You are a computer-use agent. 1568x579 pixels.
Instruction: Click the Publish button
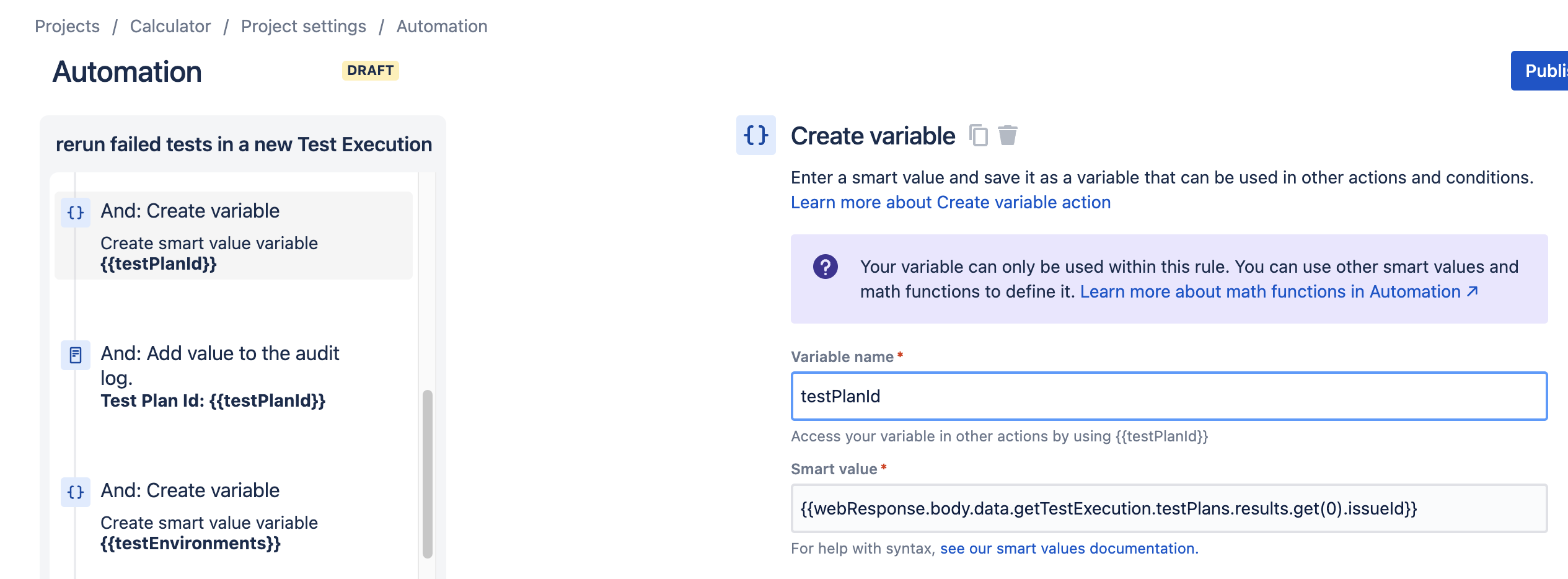click(1539, 71)
